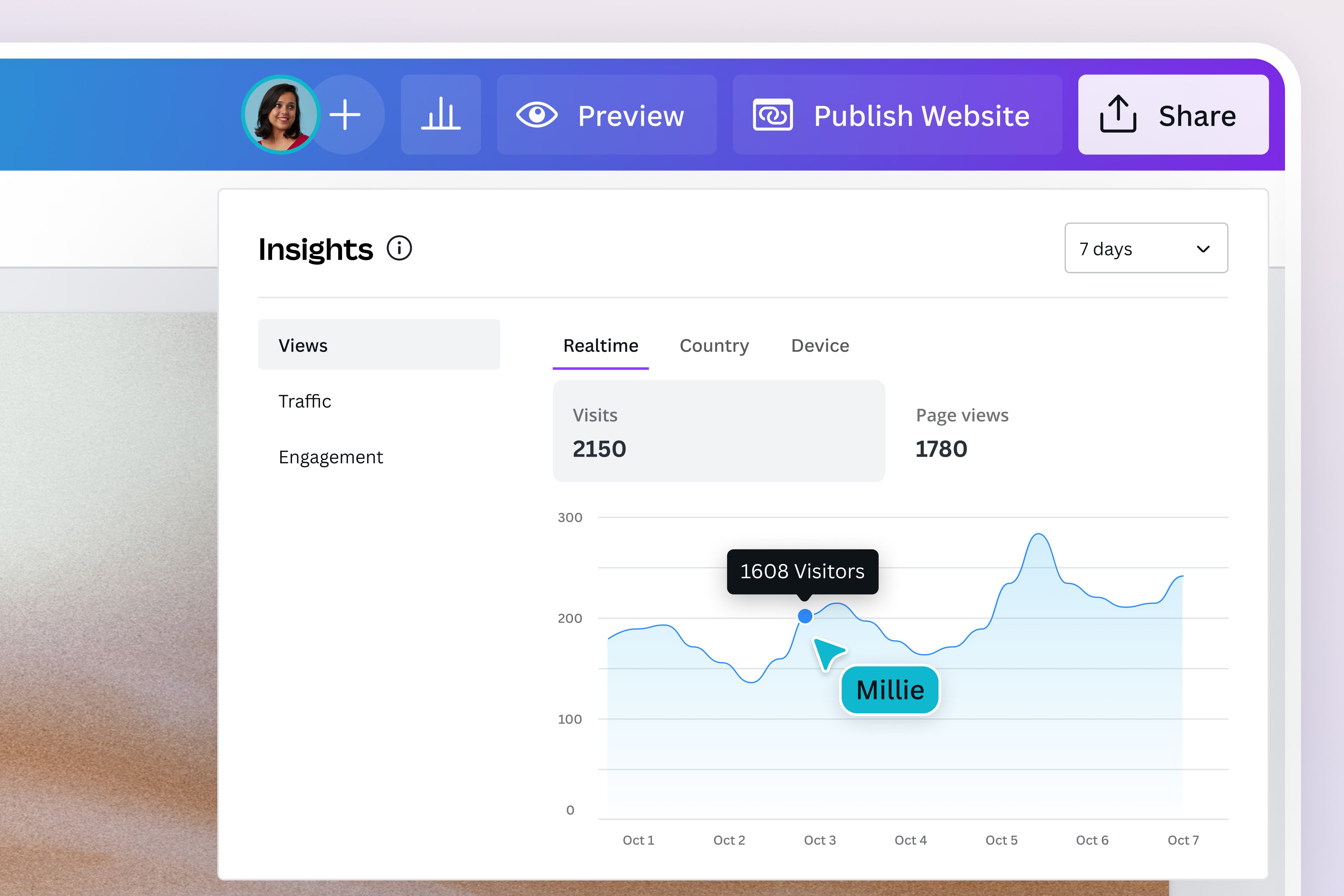The height and width of the screenshot is (896, 1344).
Task: Select the Realtime tab
Action: click(x=601, y=346)
